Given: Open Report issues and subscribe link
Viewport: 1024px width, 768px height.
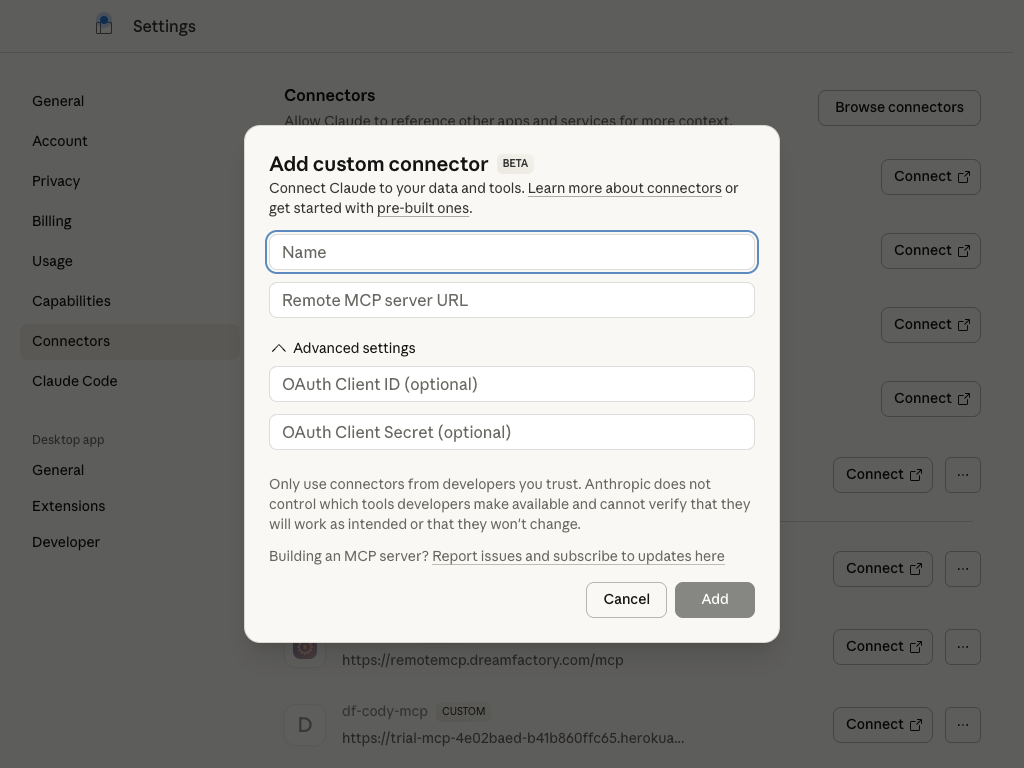Looking at the screenshot, I should pos(578,556).
